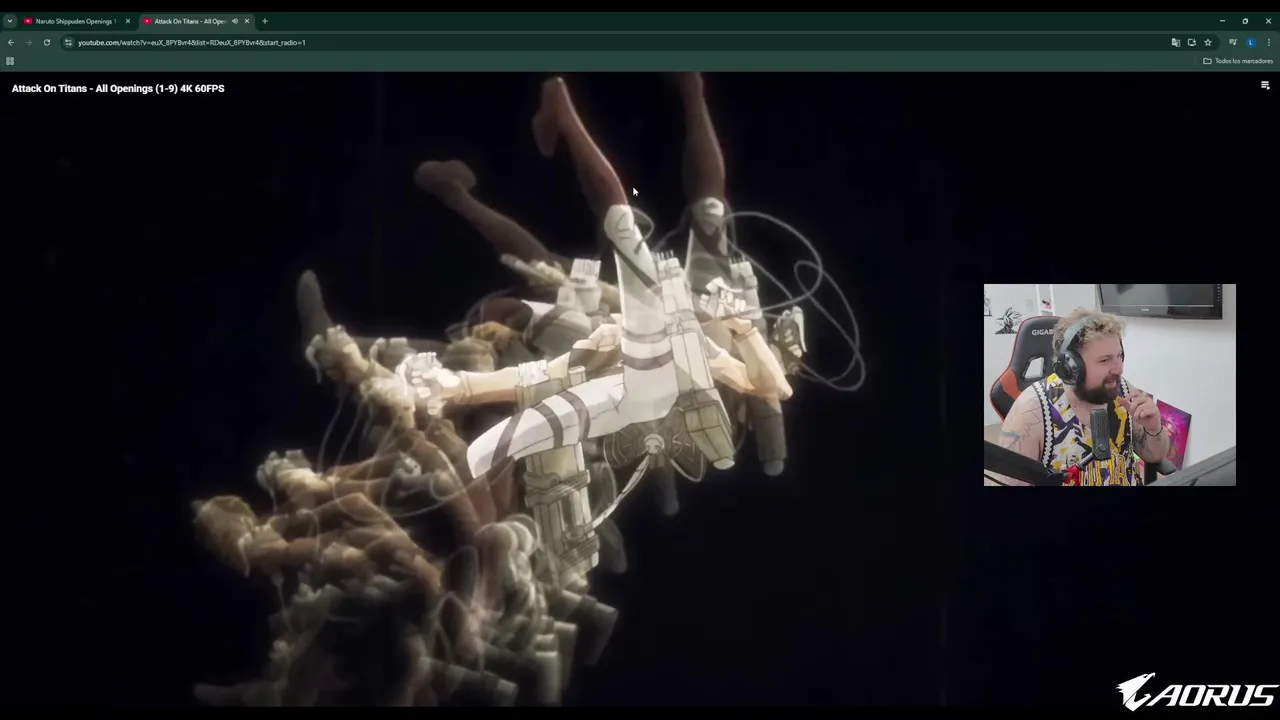
Task: Bookmark this page with the star icon
Action: [1207, 42]
